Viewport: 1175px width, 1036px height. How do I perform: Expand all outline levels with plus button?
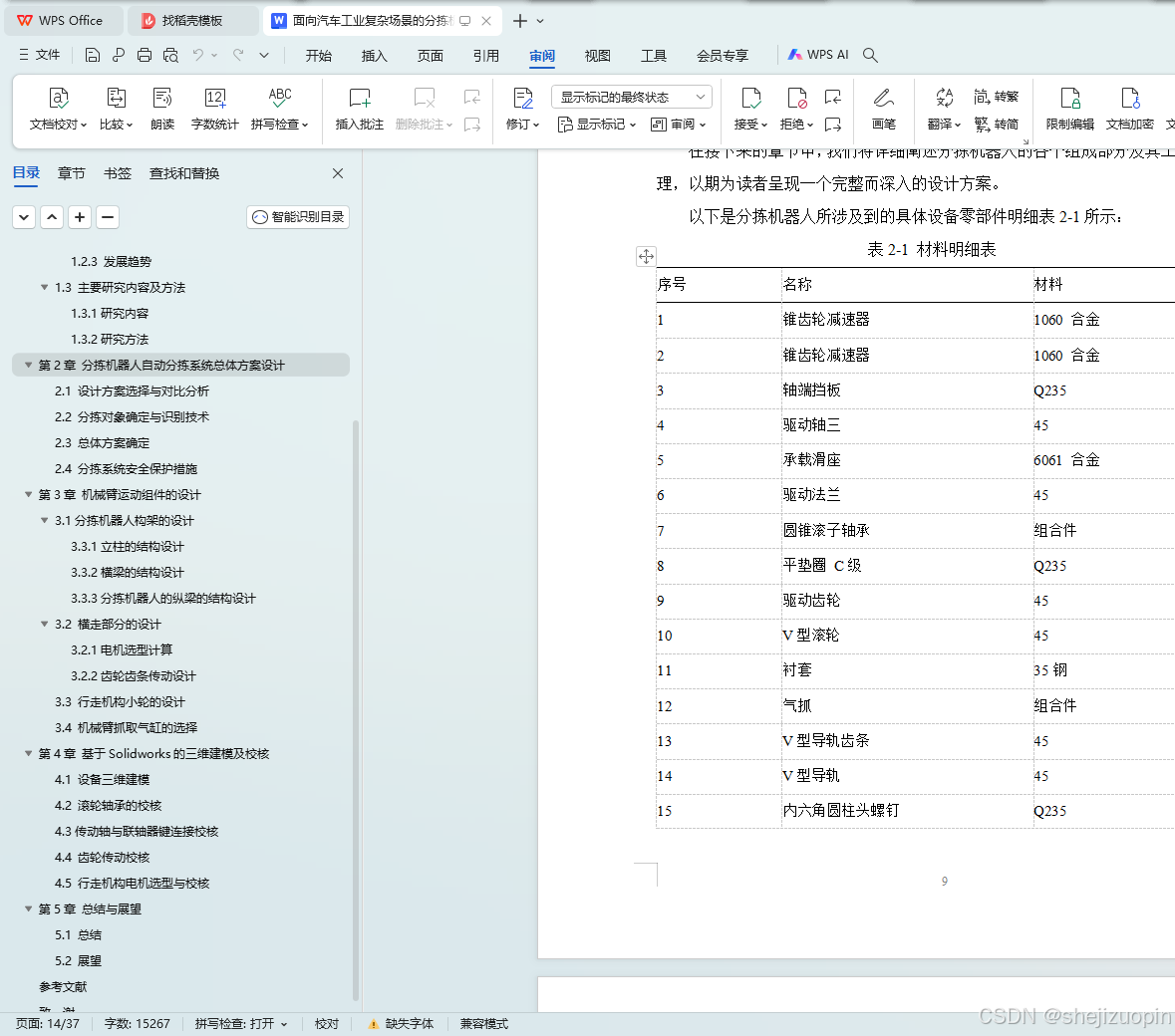tap(80, 217)
